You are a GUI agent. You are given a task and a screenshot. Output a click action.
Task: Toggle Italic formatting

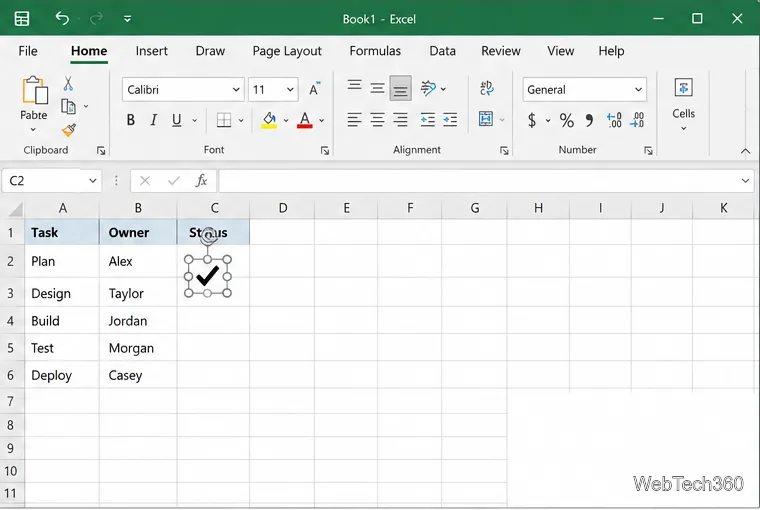153,120
